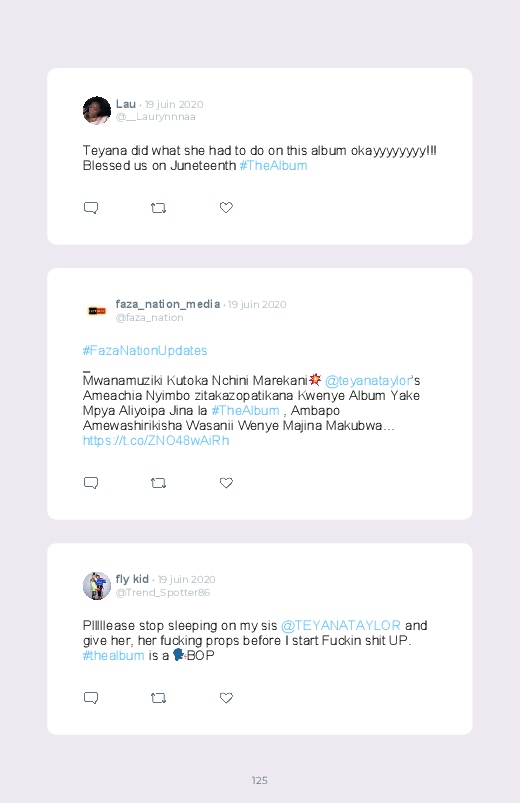Open the t.co/ZNO48wAiRh link
520x803 pixels.
click(x=156, y=441)
